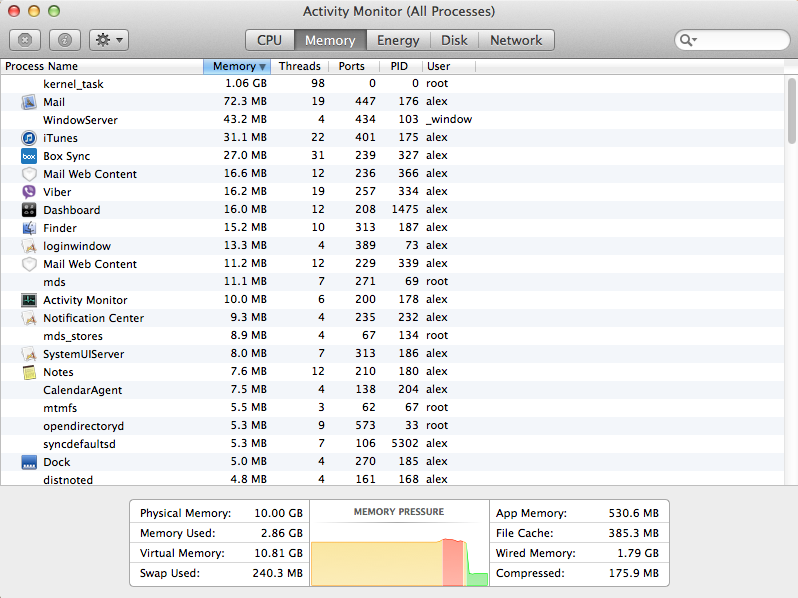Select the mds_stores process row
Screen dimensions: 798x598
point(392,336)
